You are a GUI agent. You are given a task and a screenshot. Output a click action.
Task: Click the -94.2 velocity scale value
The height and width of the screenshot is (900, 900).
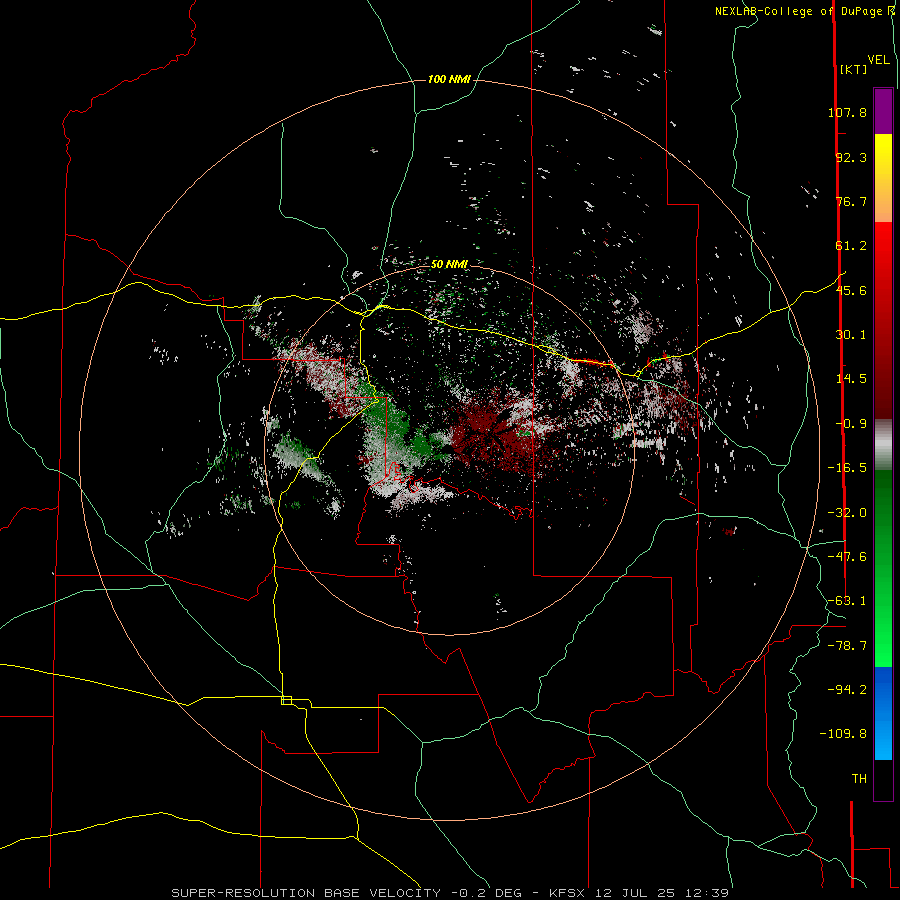tap(847, 690)
